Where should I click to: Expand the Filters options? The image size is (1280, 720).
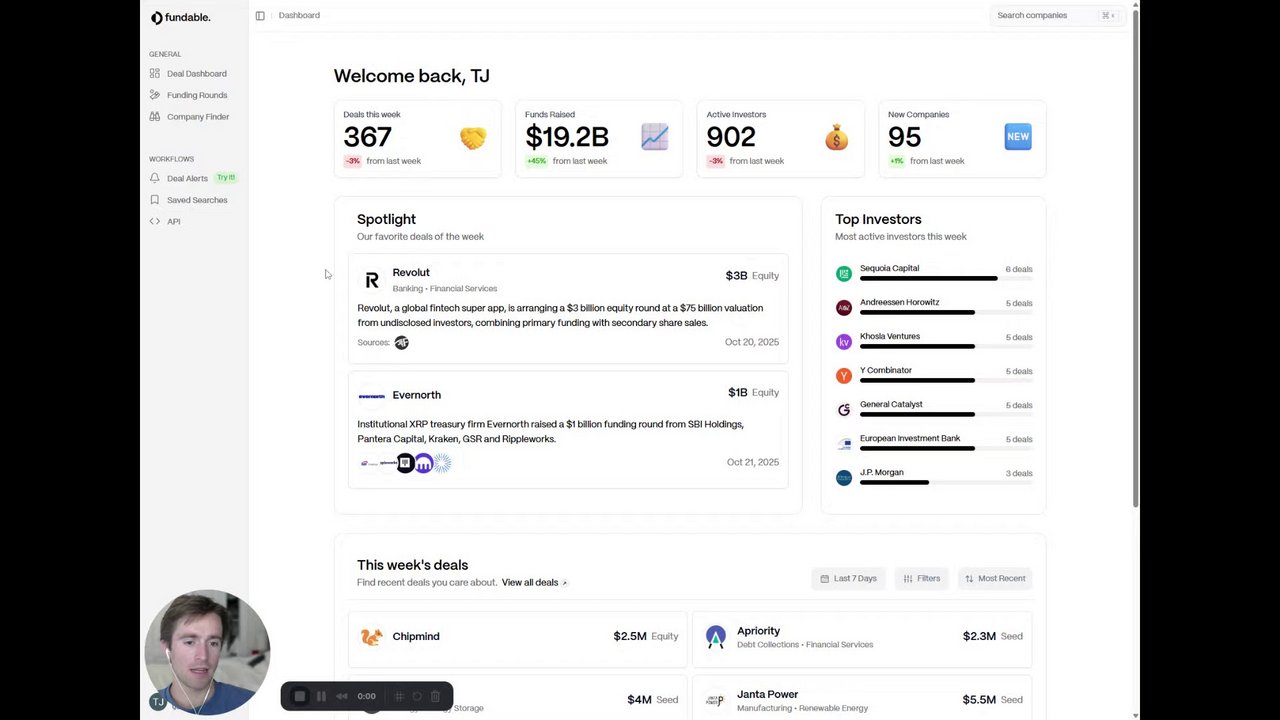[x=921, y=578]
